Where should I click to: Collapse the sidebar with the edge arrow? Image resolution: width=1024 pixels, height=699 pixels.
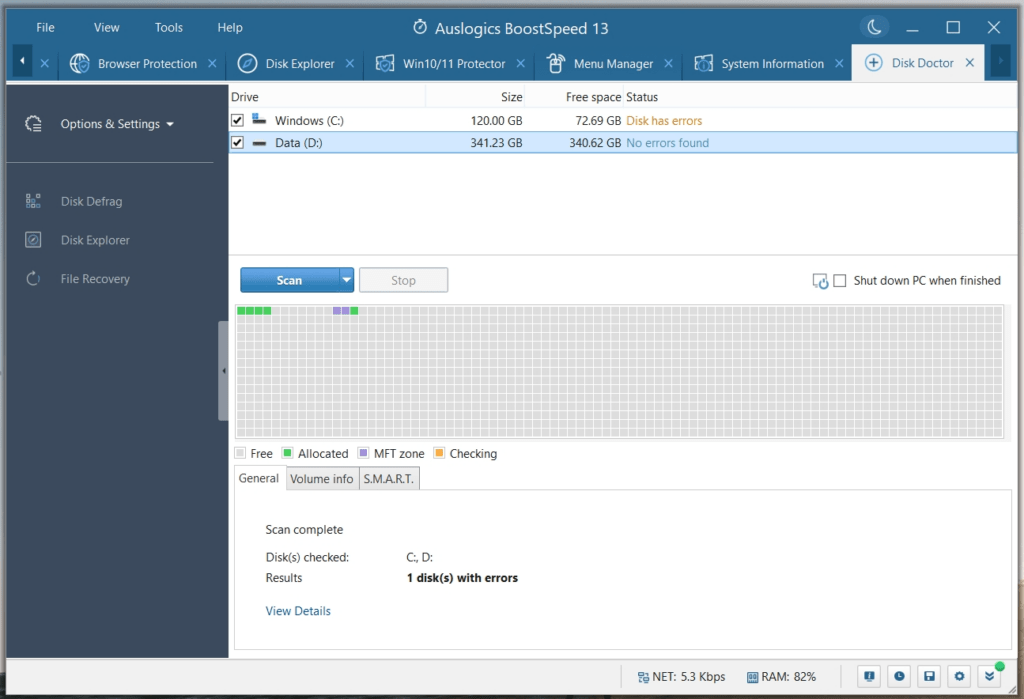(x=223, y=370)
